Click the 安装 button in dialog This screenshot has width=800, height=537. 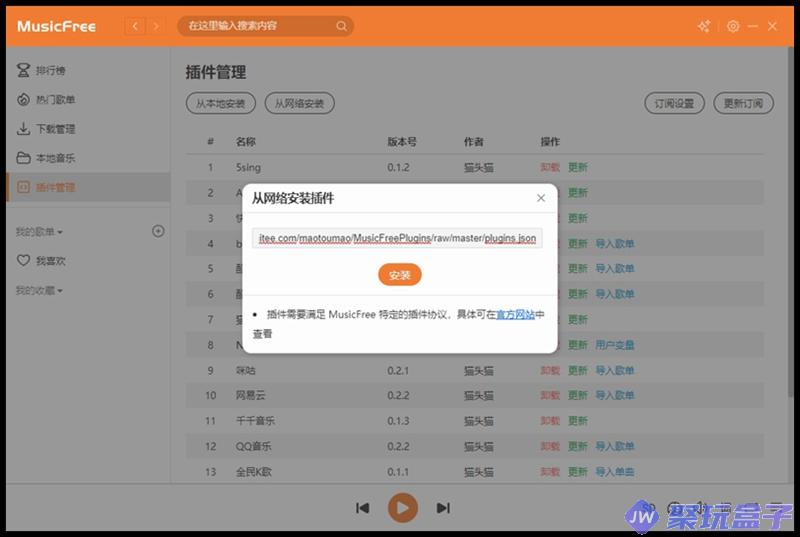(399, 275)
